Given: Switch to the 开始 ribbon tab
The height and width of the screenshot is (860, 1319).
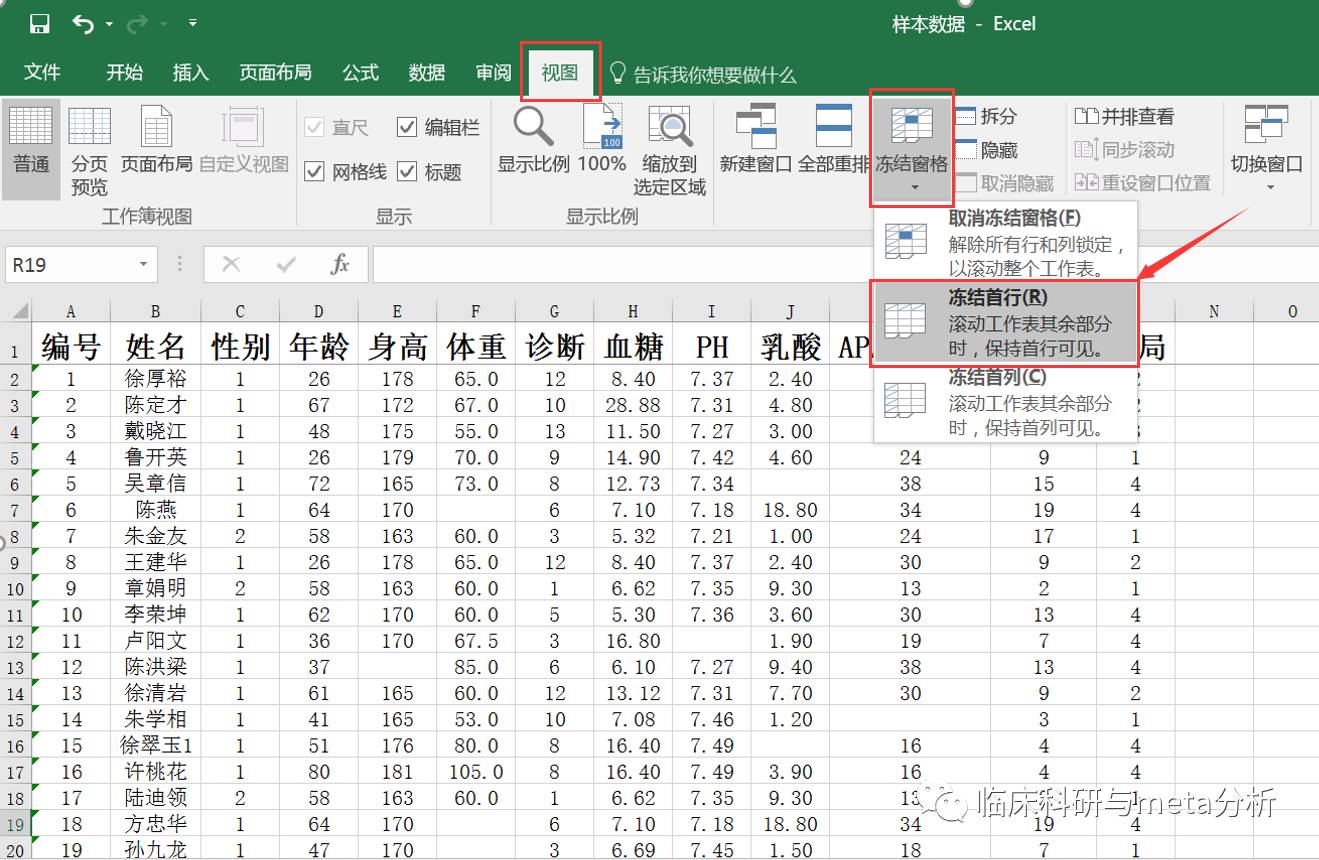Looking at the screenshot, I should tap(125, 72).
